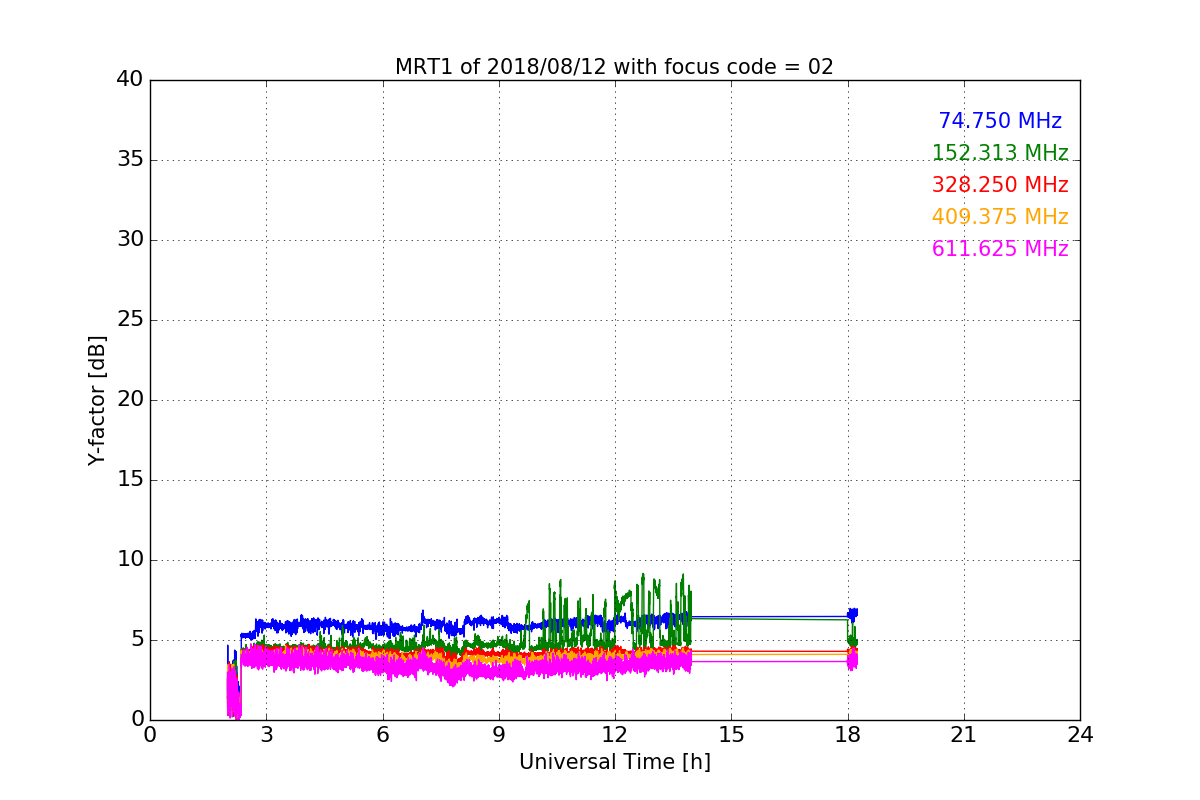Click the y-axis tick label 40
This screenshot has width=1200, height=800.
[130, 79]
